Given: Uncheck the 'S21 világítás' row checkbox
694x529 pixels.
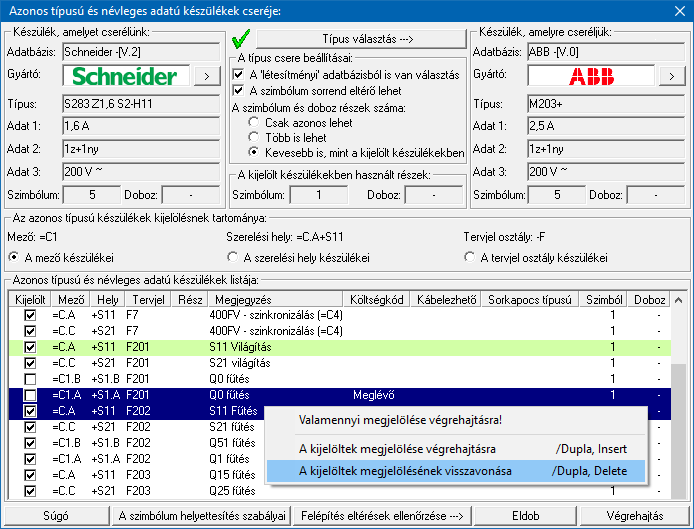Looking at the screenshot, I should point(30,363).
